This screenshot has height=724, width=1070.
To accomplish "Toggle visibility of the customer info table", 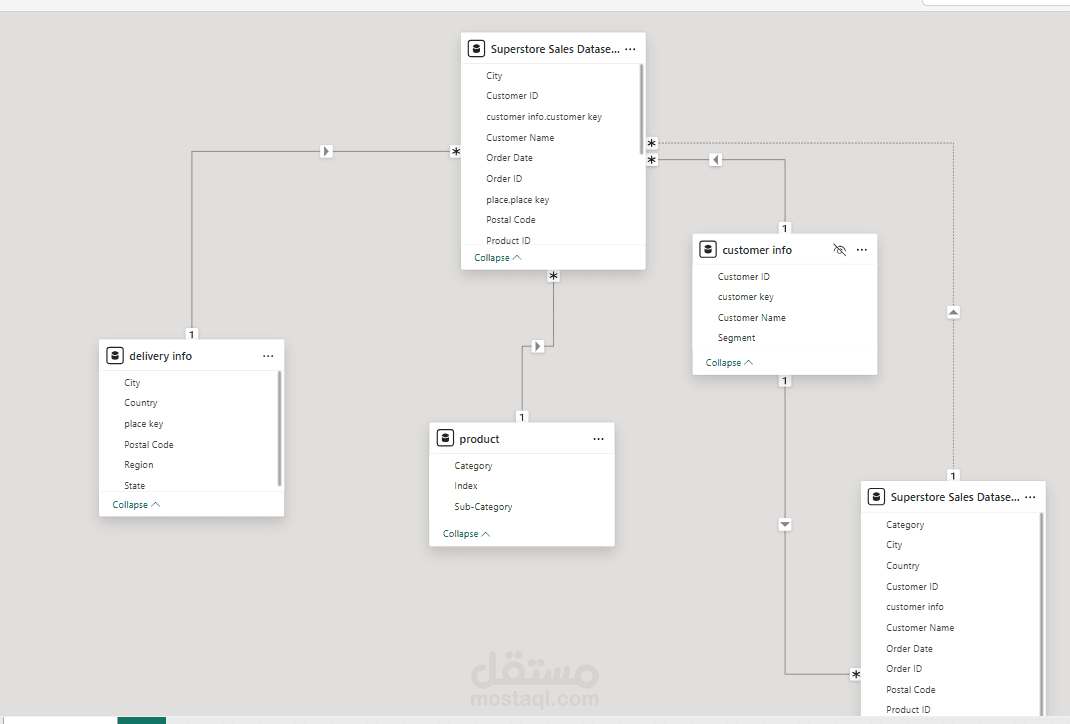I will point(840,249).
